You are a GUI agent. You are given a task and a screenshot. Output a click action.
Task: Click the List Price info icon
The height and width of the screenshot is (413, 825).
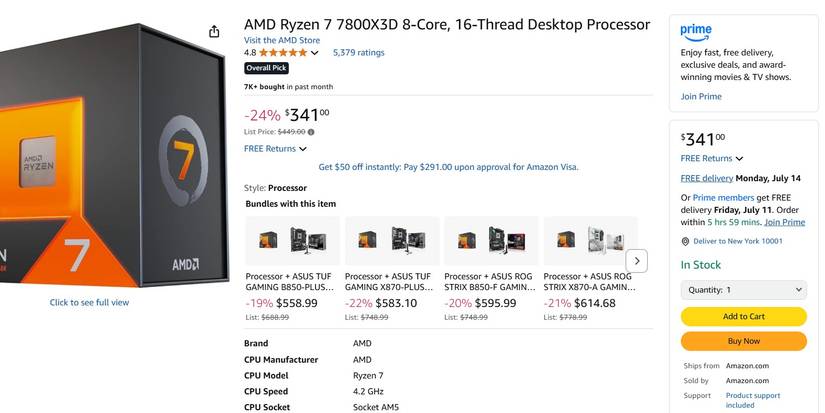311,132
